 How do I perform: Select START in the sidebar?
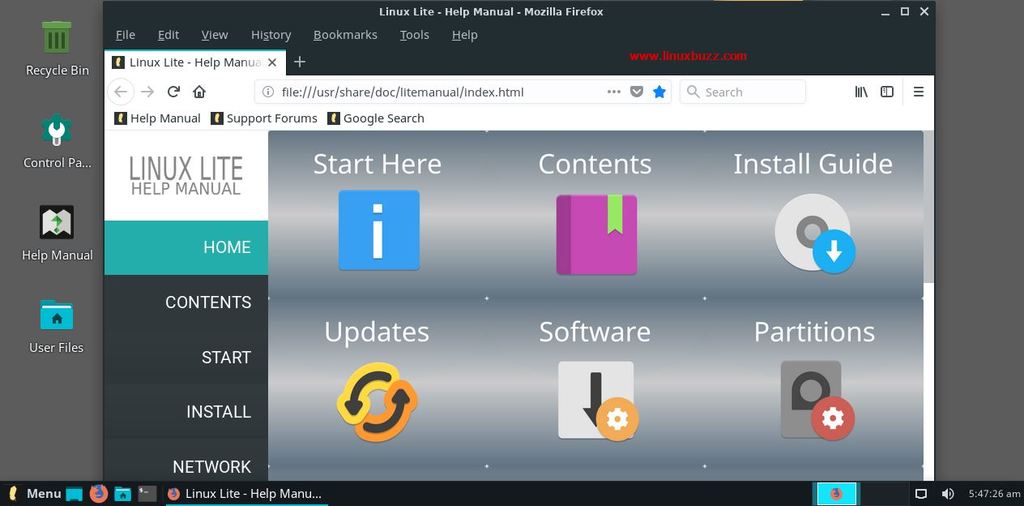pos(186,357)
